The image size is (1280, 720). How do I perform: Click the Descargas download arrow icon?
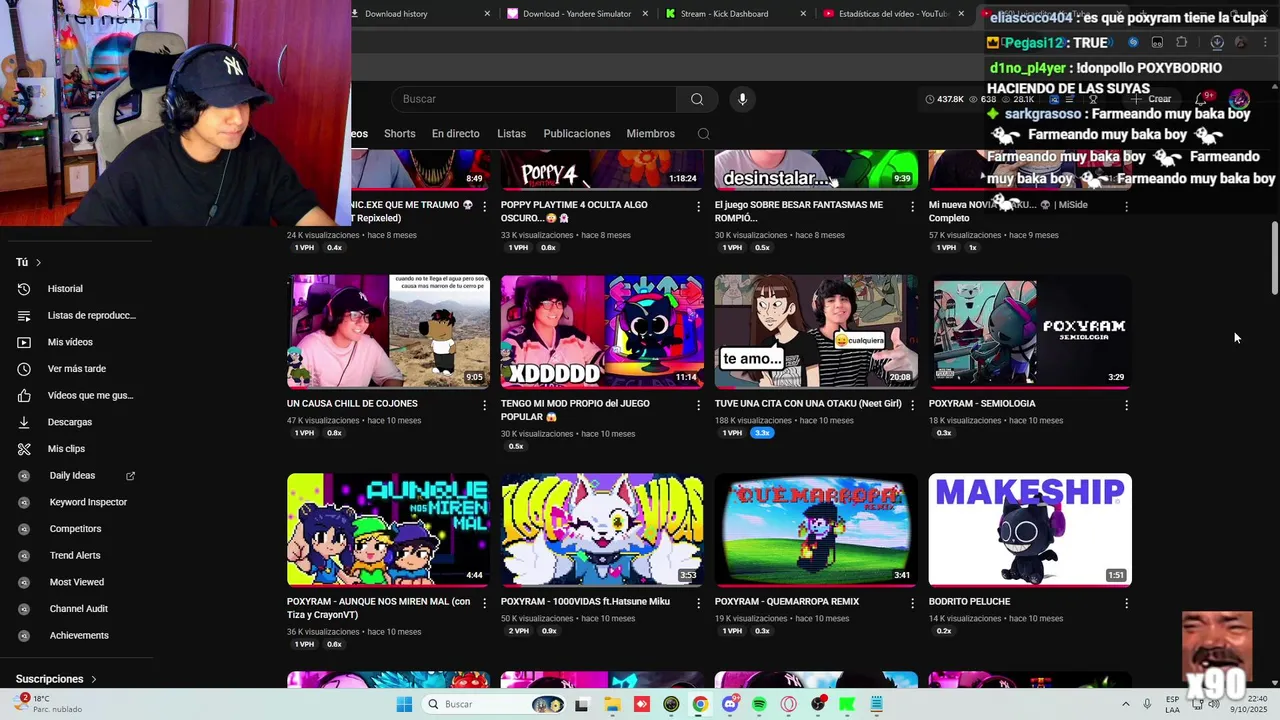[x=24, y=422]
